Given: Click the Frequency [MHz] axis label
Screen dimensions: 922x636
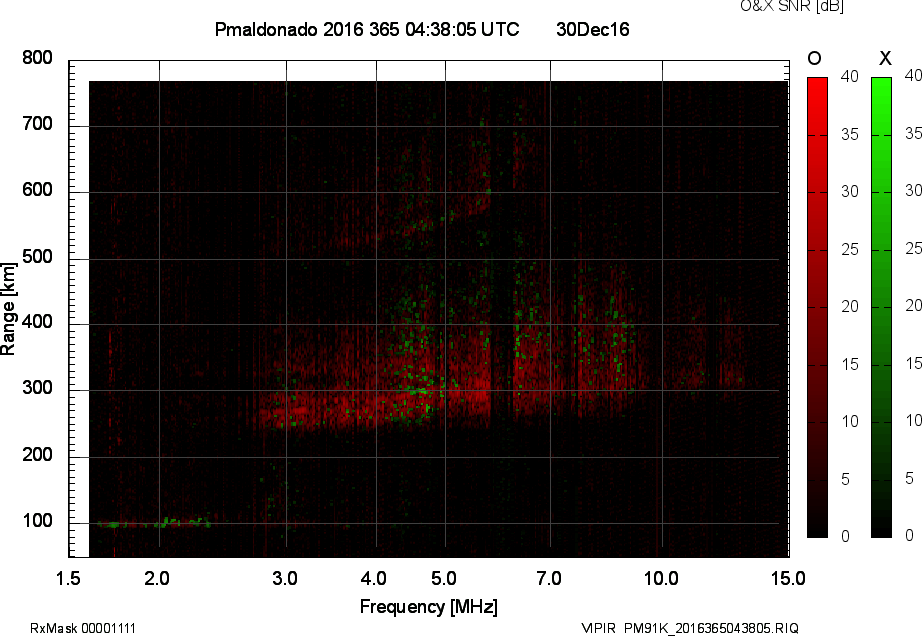Looking at the screenshot, I should point(428,604).
